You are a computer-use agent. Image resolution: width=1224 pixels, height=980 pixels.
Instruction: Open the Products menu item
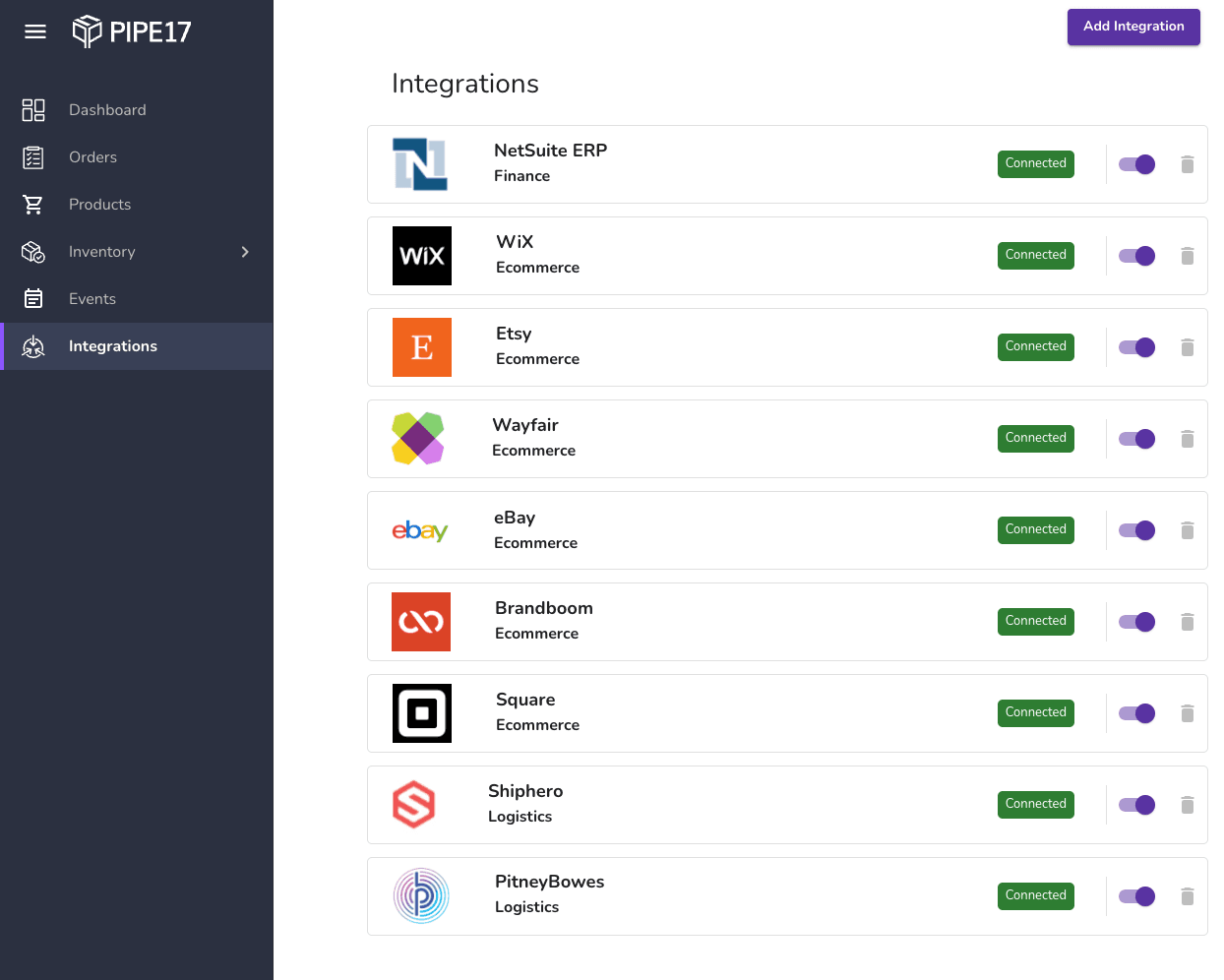click(x=137, y=205)
